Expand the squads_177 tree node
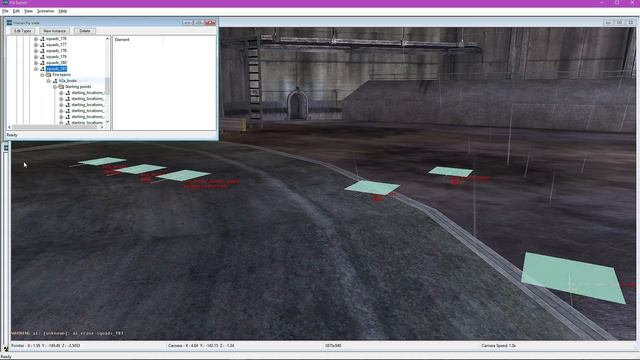 point(36,45)
